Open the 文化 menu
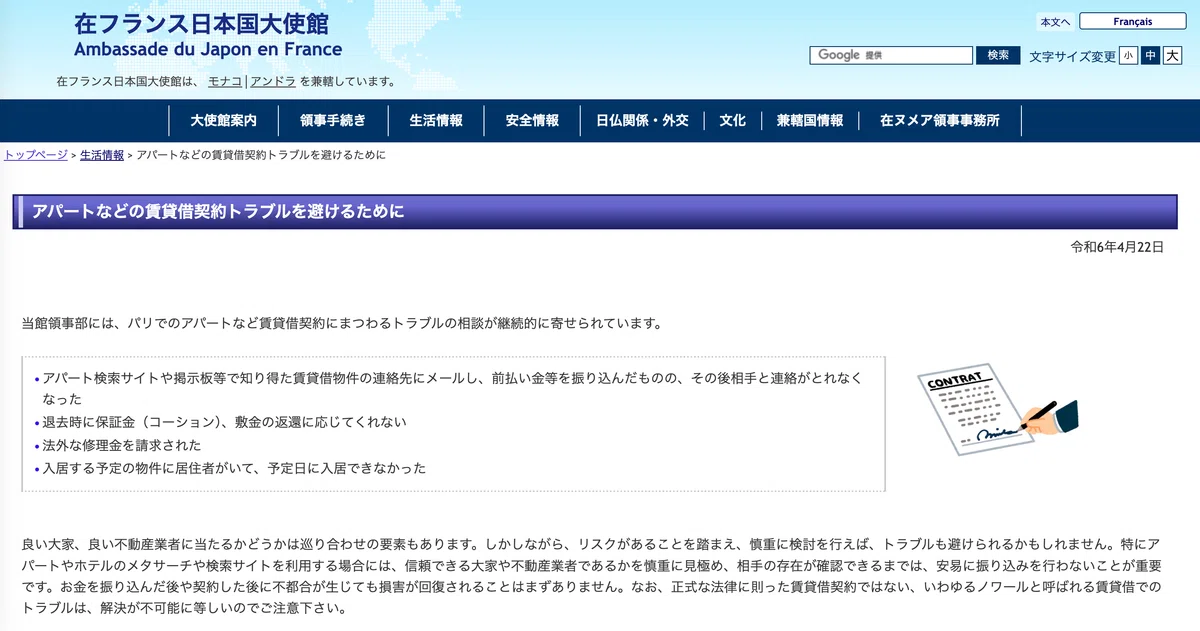The width and height of the screenshot is (1200, 631). 733,121
